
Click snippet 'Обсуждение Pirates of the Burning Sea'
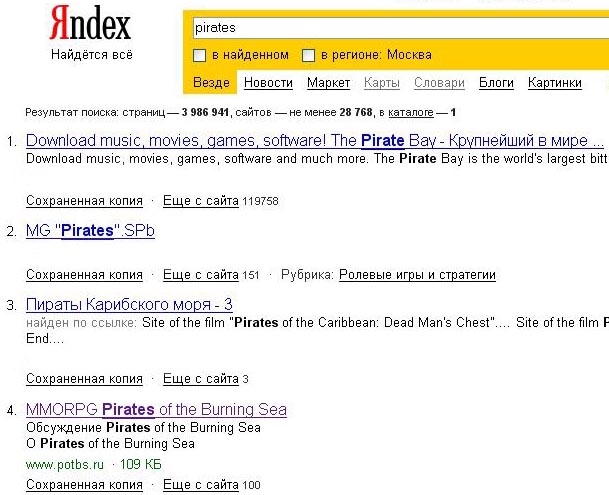[143, 428]
